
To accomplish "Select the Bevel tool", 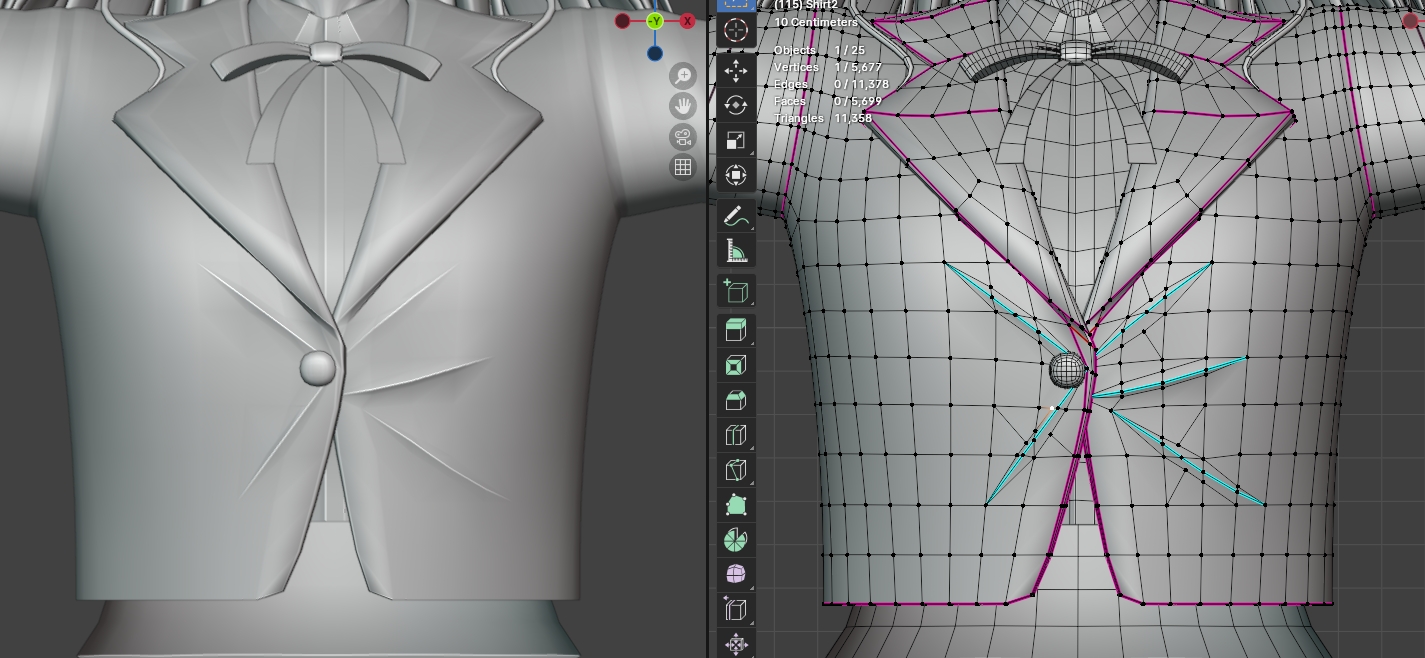I will tap(736, 400).
